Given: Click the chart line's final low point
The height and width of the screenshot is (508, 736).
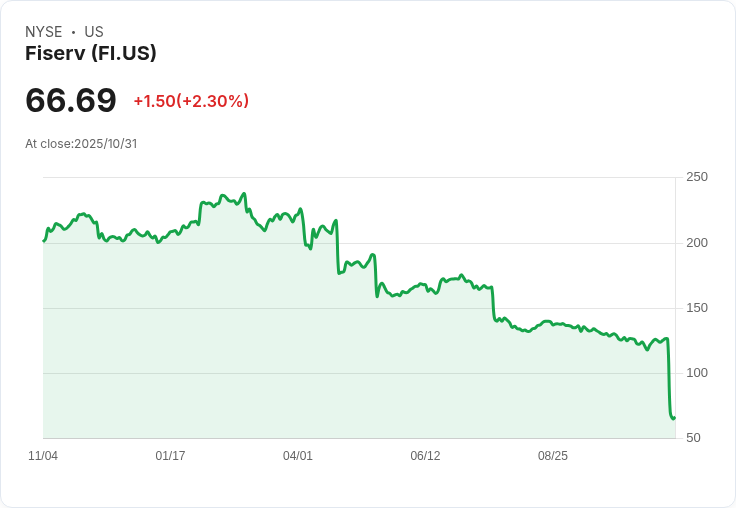Looking at the screenshot, I should (673, 418).
